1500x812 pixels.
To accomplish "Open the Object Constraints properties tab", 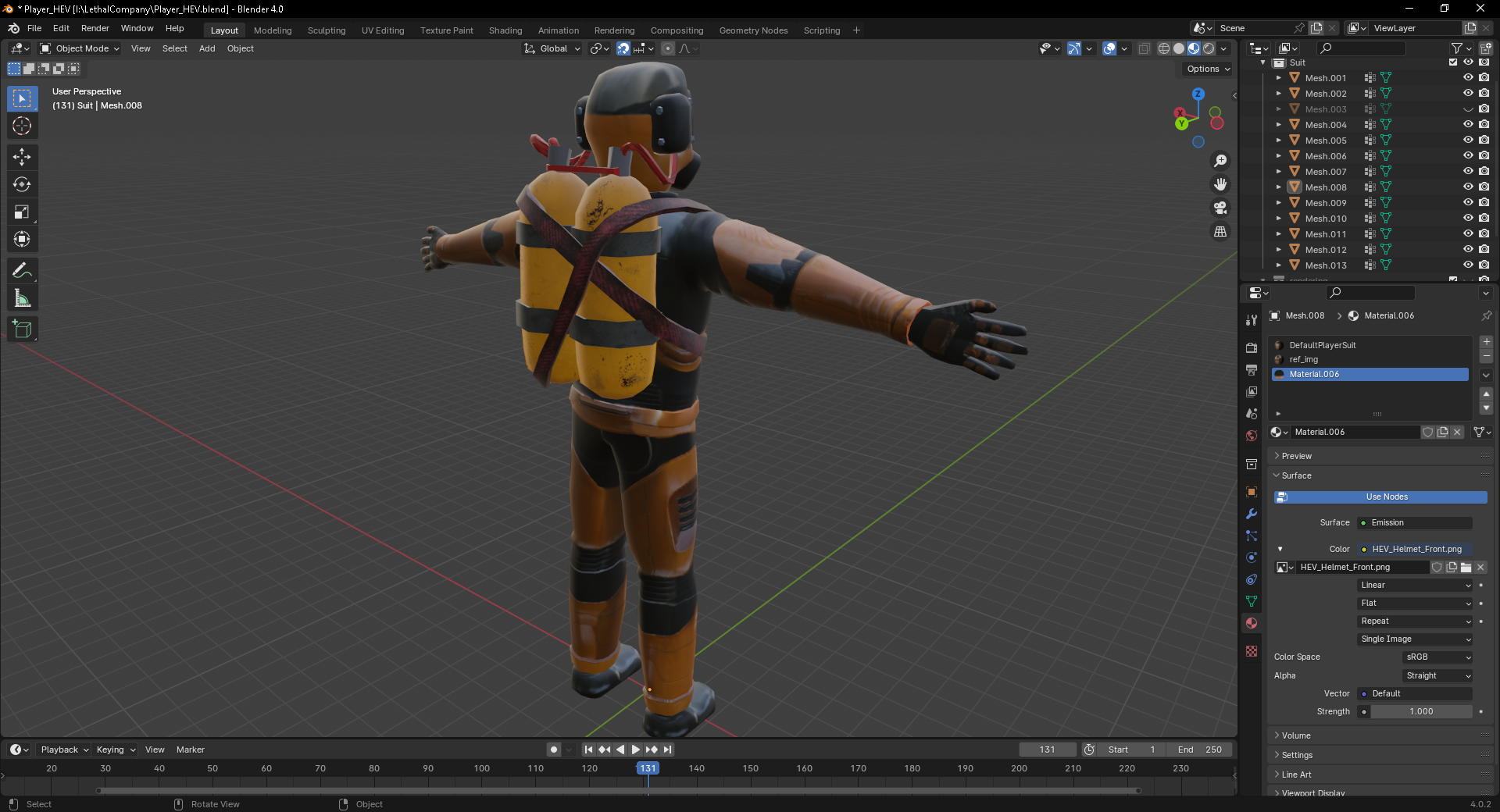I will 1252,579.
